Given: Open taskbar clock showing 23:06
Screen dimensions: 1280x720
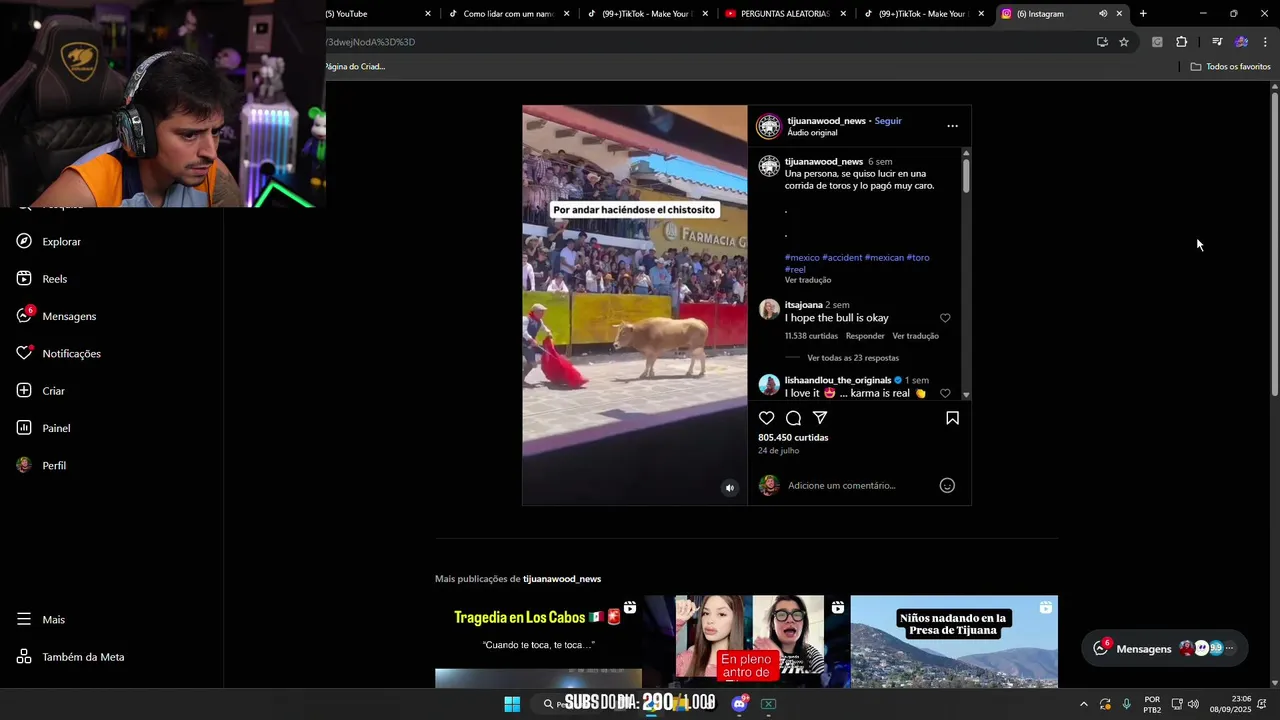Looking at the screenshot, I should point(1230,704).
